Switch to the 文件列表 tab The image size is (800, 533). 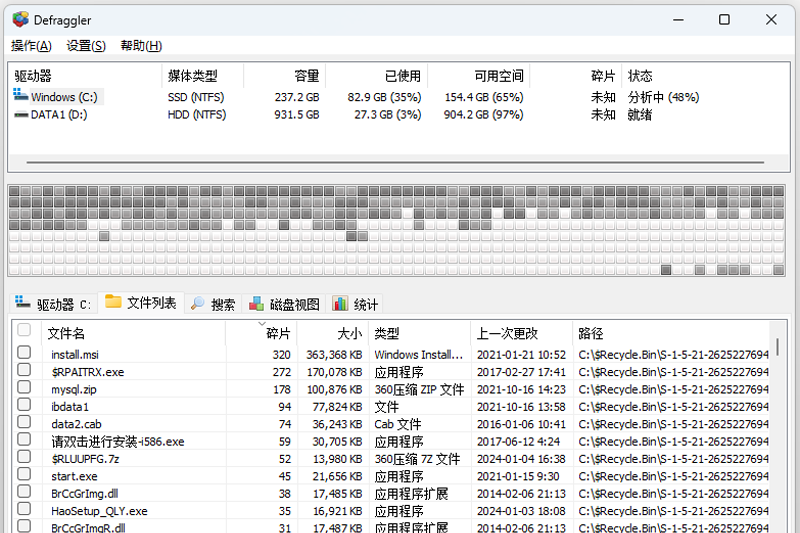pos(140,303)
